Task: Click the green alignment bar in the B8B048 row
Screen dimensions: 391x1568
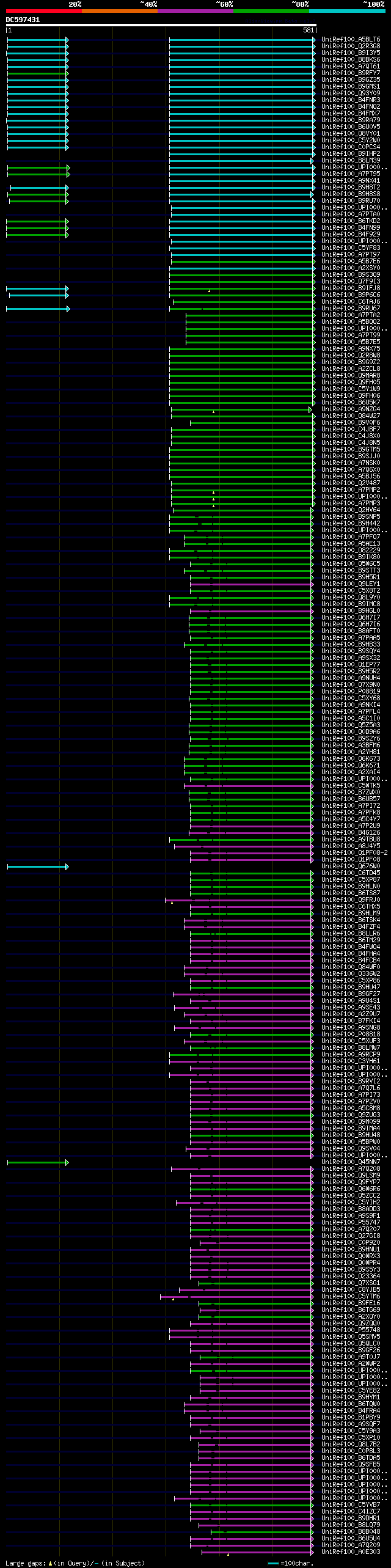Action: 263,1533
